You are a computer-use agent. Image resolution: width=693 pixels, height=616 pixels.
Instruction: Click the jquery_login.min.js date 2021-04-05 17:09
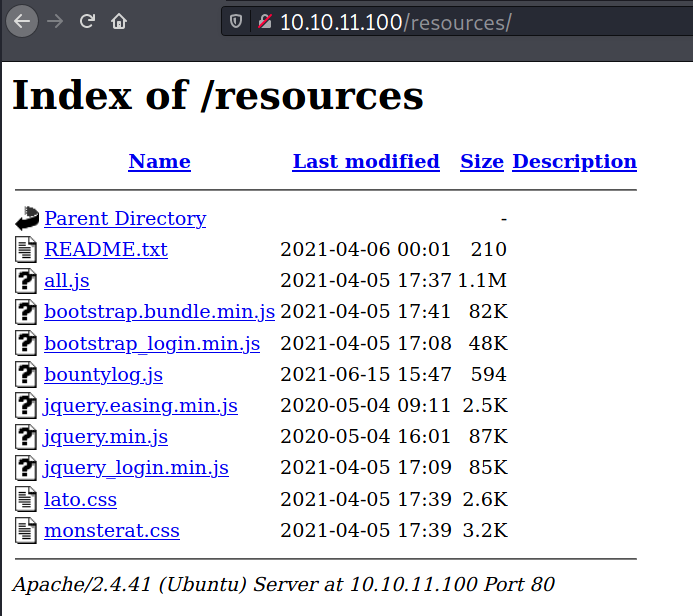pos(366,468)
